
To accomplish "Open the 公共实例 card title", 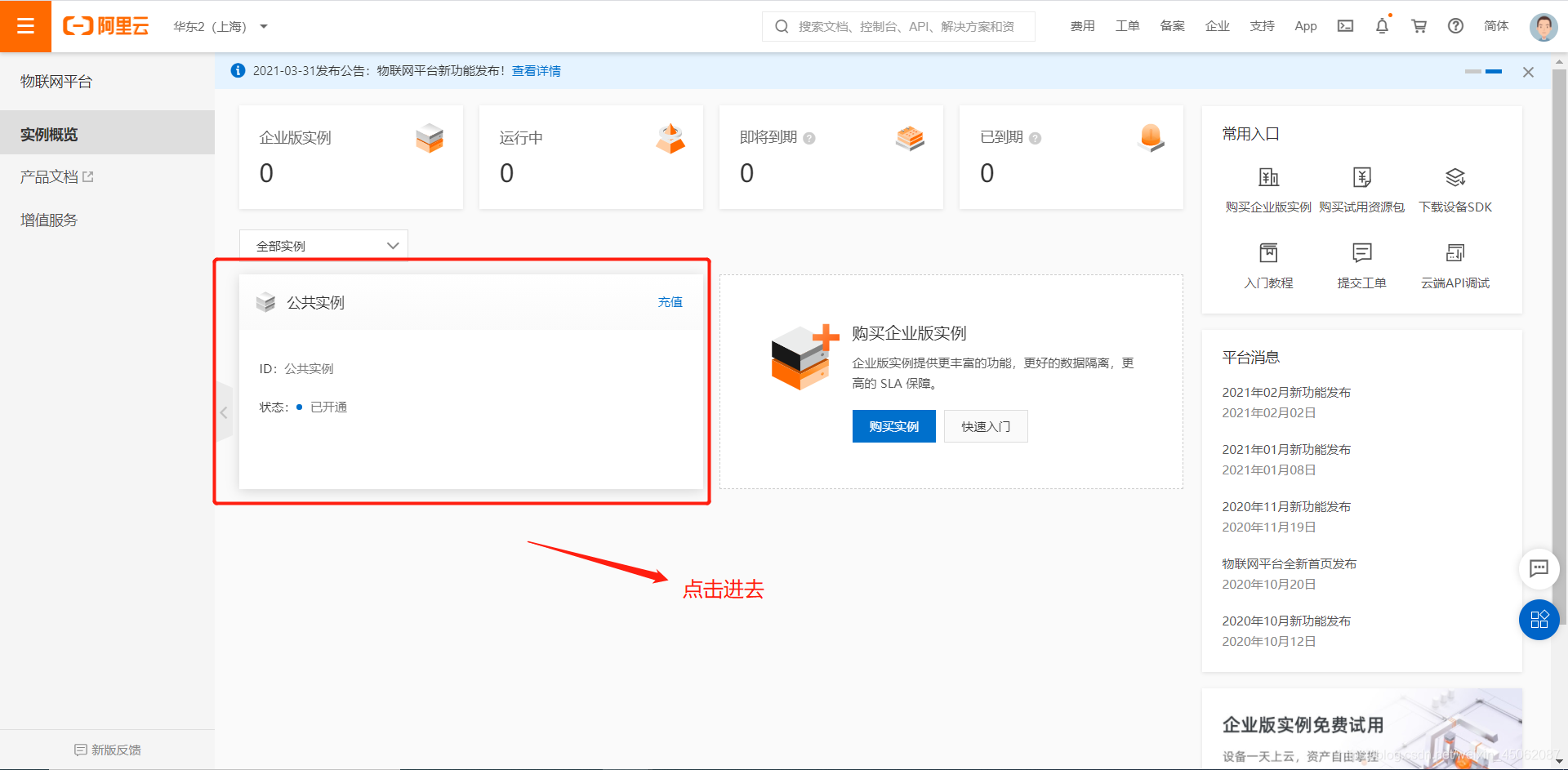I will tap(315, 303).
